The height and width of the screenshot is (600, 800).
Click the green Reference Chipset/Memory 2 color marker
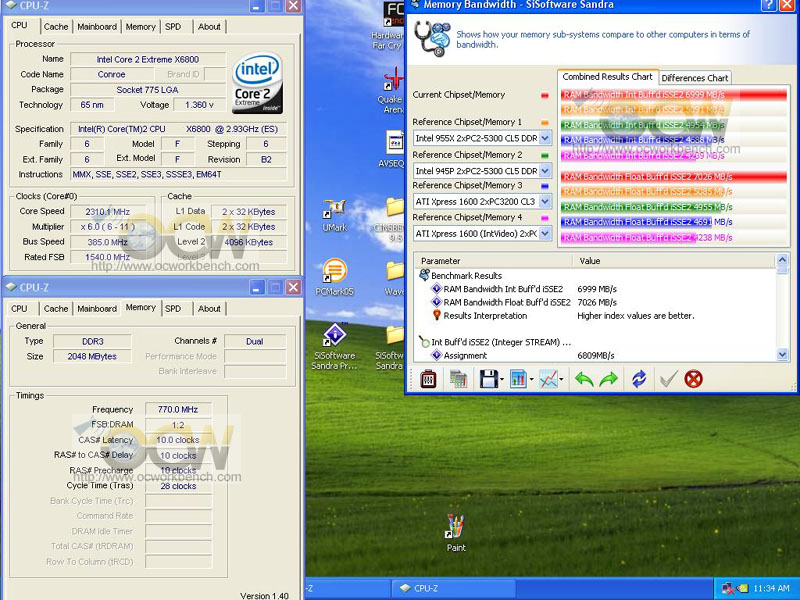coord(544,155)
